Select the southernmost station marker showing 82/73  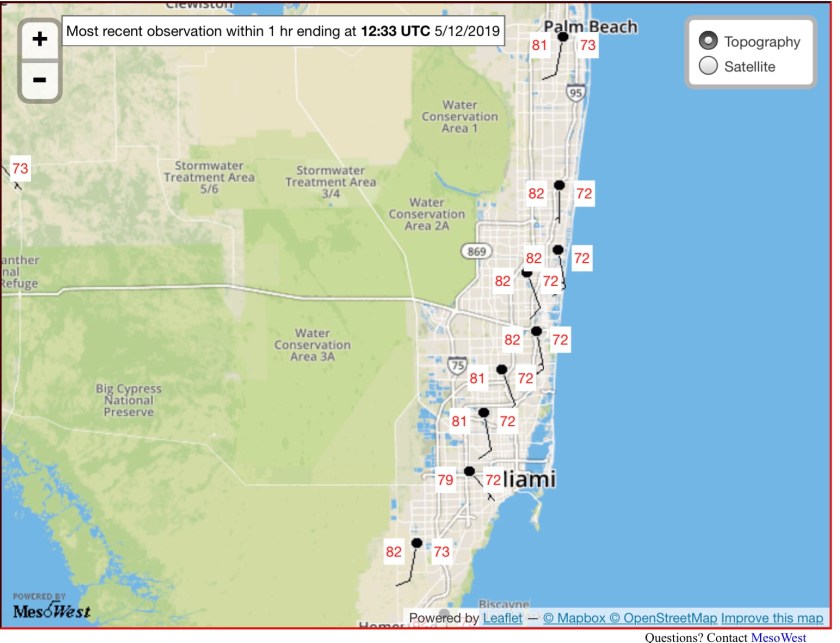[417, 543]
